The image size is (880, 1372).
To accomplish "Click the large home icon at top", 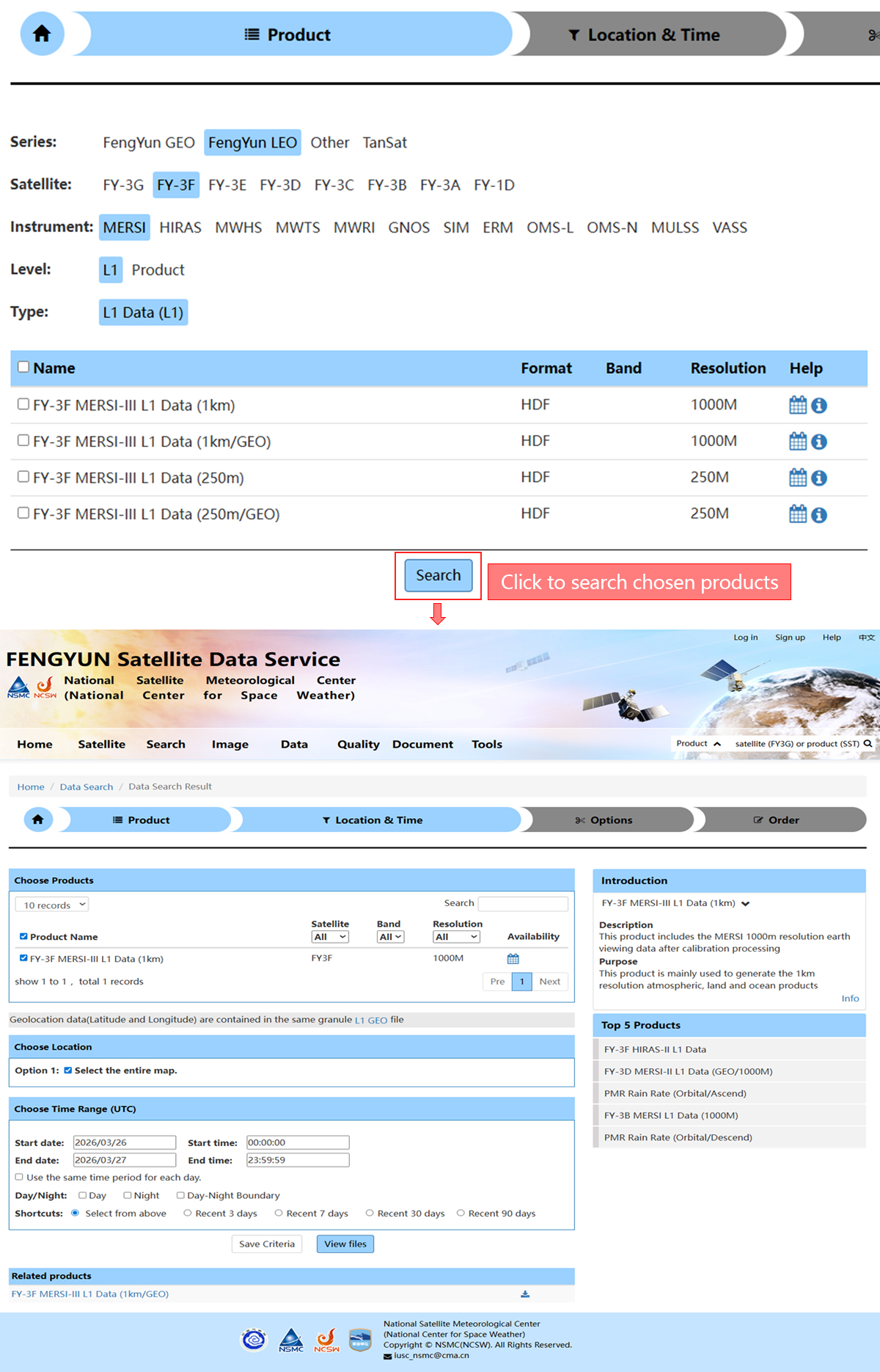I will [42, 34].
